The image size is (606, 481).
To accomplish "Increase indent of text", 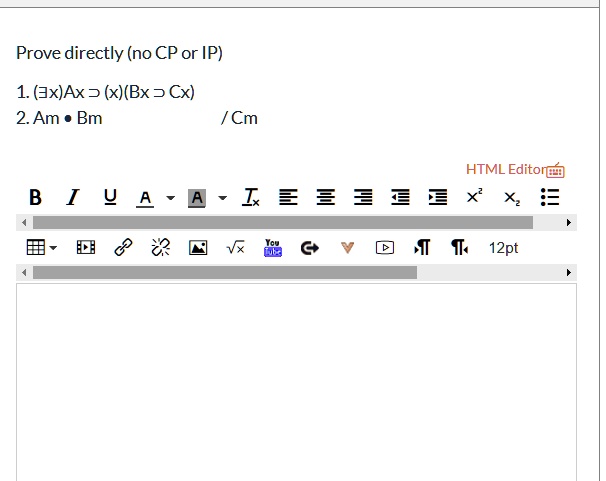I will click(x=438, y=198).
